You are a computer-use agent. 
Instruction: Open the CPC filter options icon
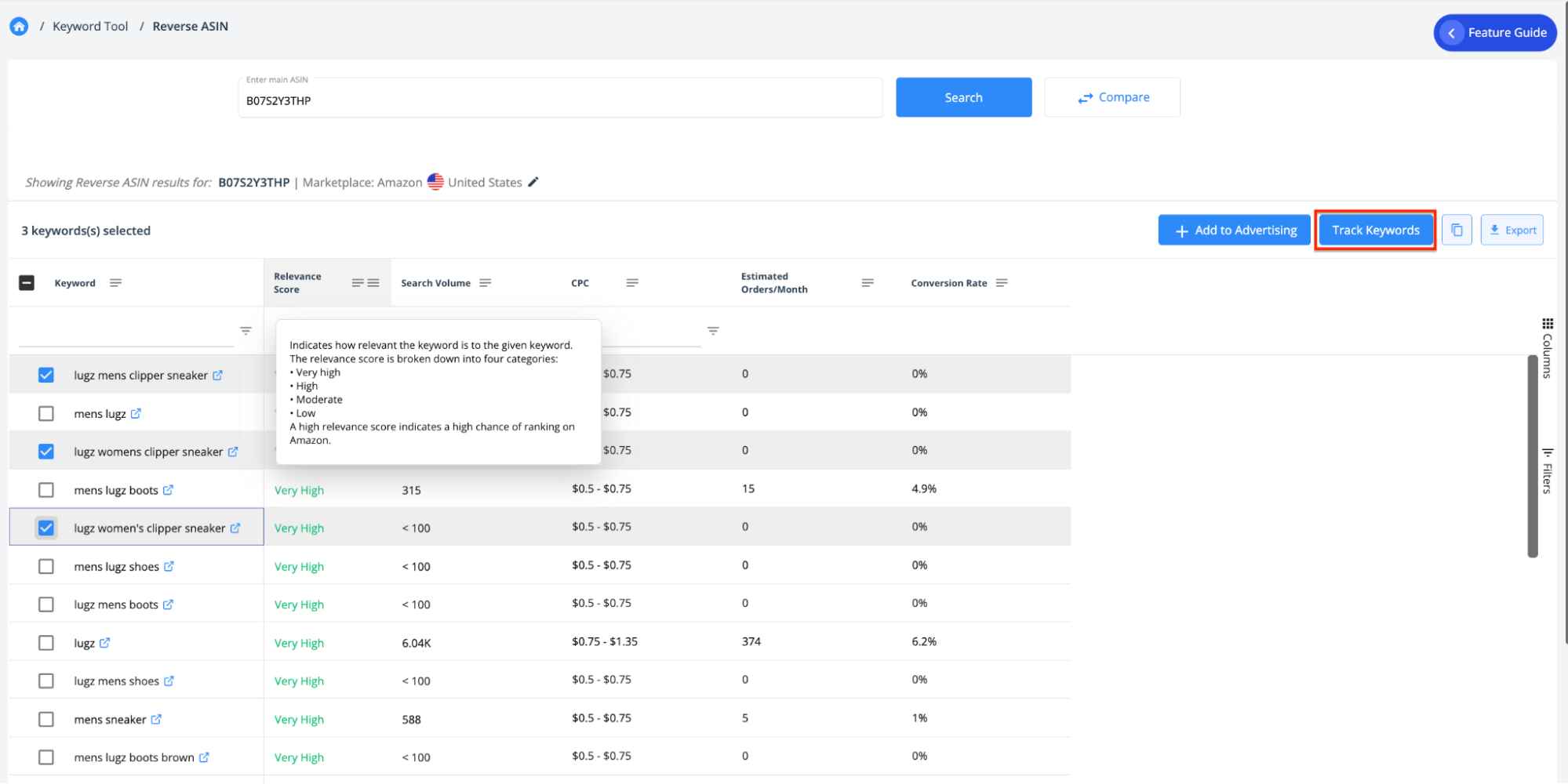click(x=713, y=331)
